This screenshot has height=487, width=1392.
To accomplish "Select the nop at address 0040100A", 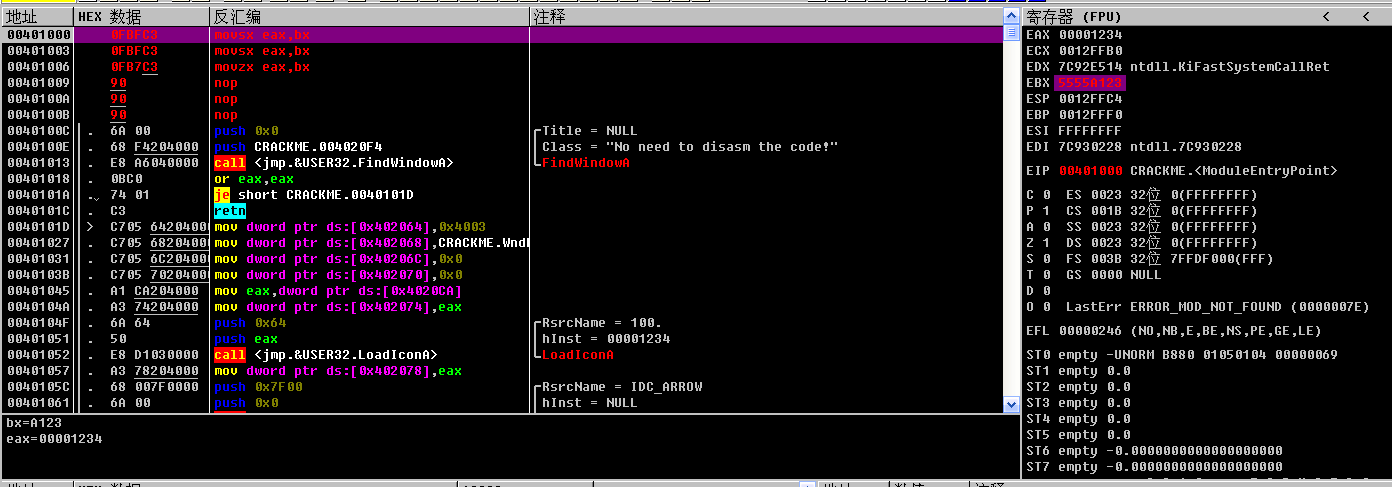I will [226, 99].
